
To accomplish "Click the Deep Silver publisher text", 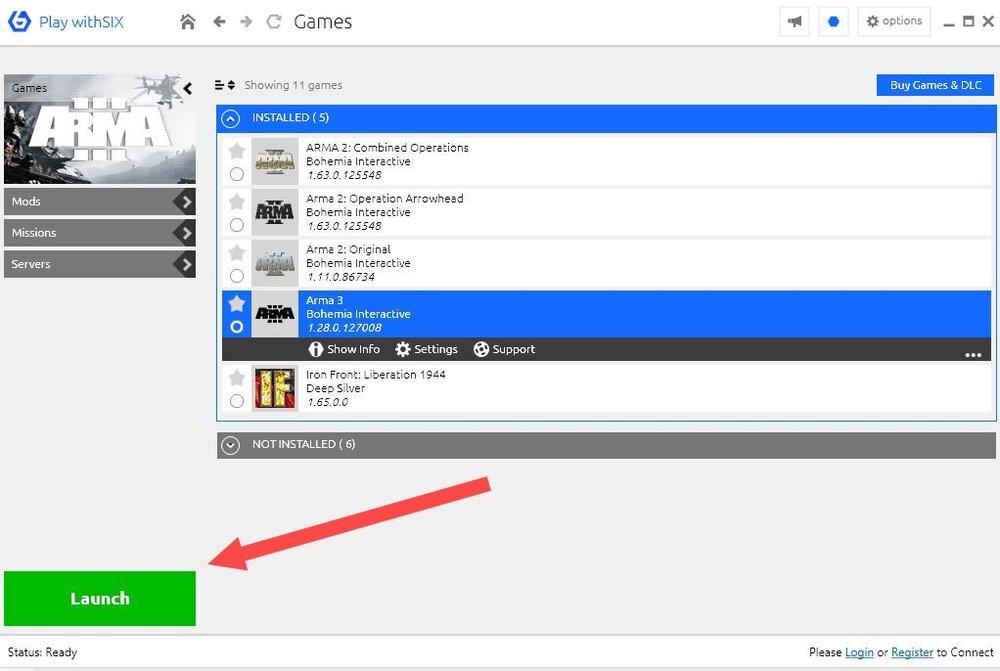I will (x=335, y=388).
